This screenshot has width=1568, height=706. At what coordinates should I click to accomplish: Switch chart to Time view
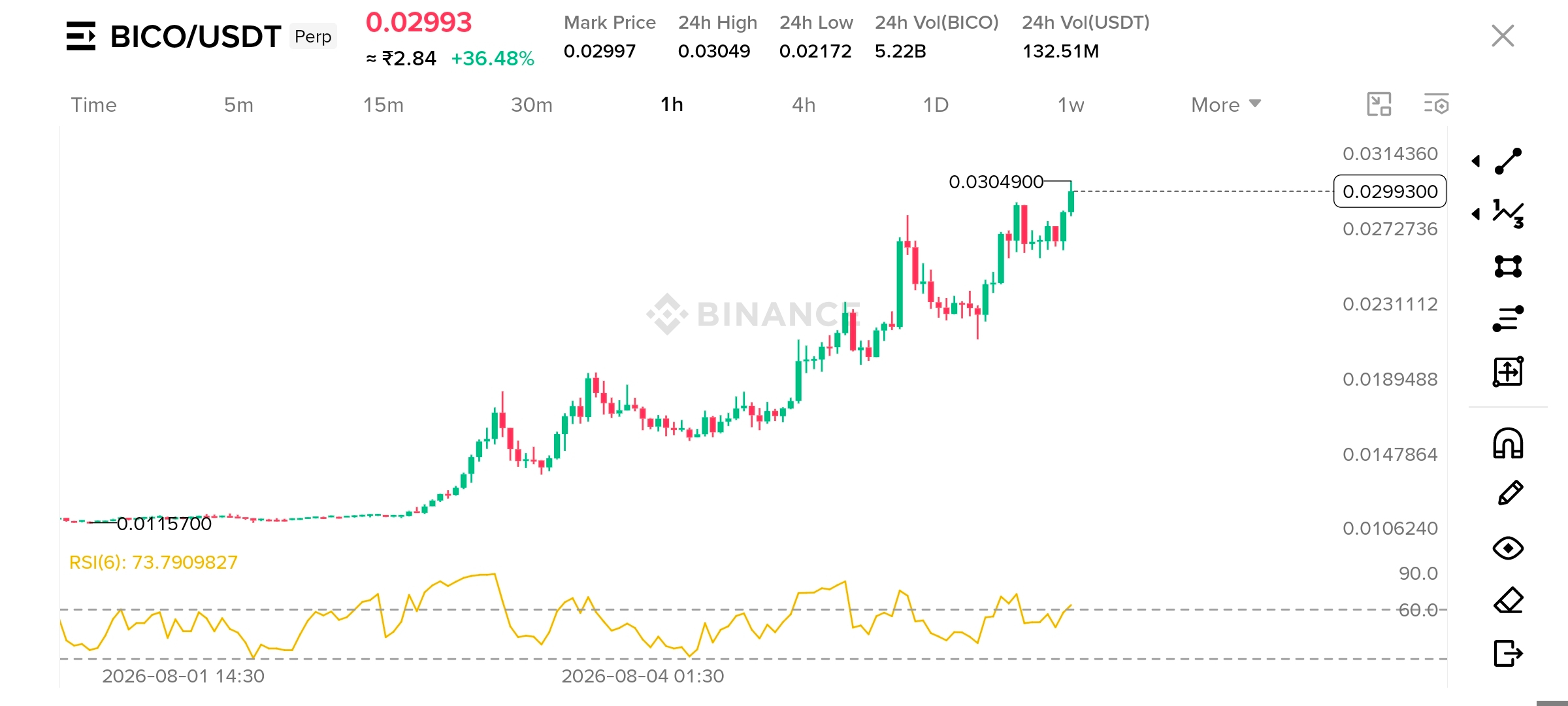pos(93,105)
